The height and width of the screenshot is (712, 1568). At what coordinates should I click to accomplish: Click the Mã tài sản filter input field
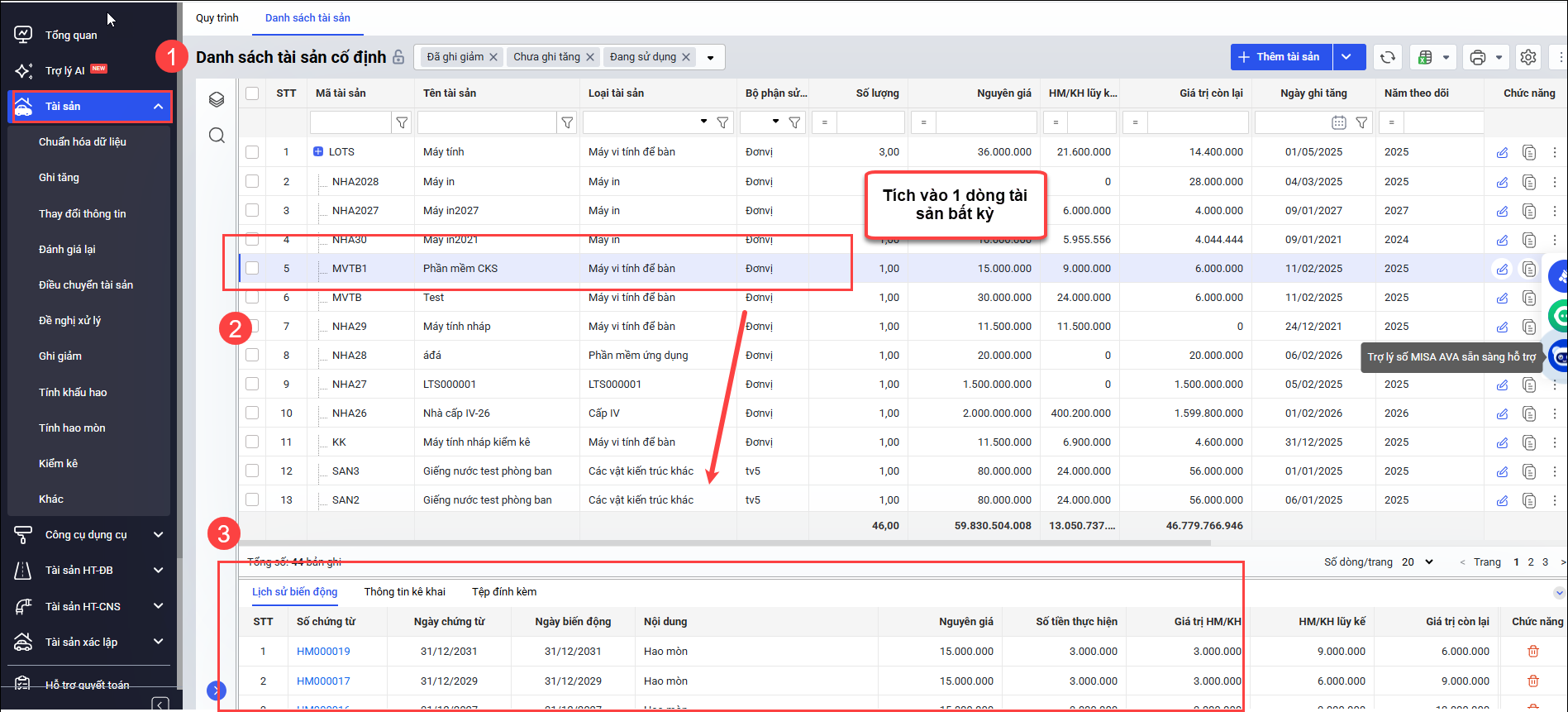[350, 123]
